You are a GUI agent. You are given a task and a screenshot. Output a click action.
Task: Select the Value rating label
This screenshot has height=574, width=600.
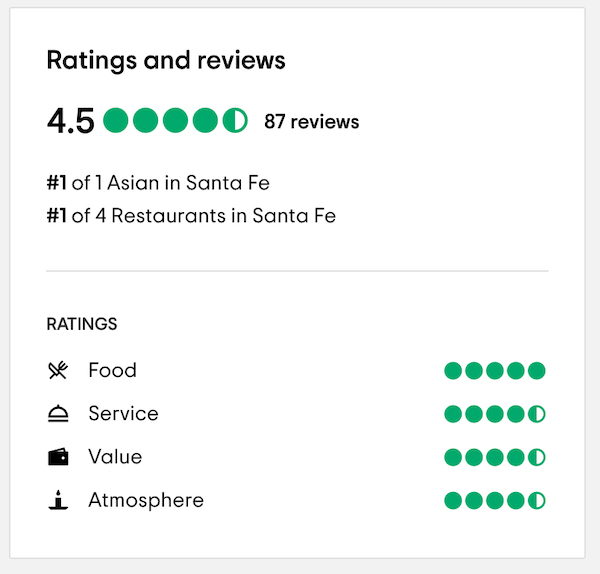pos(115,457)
